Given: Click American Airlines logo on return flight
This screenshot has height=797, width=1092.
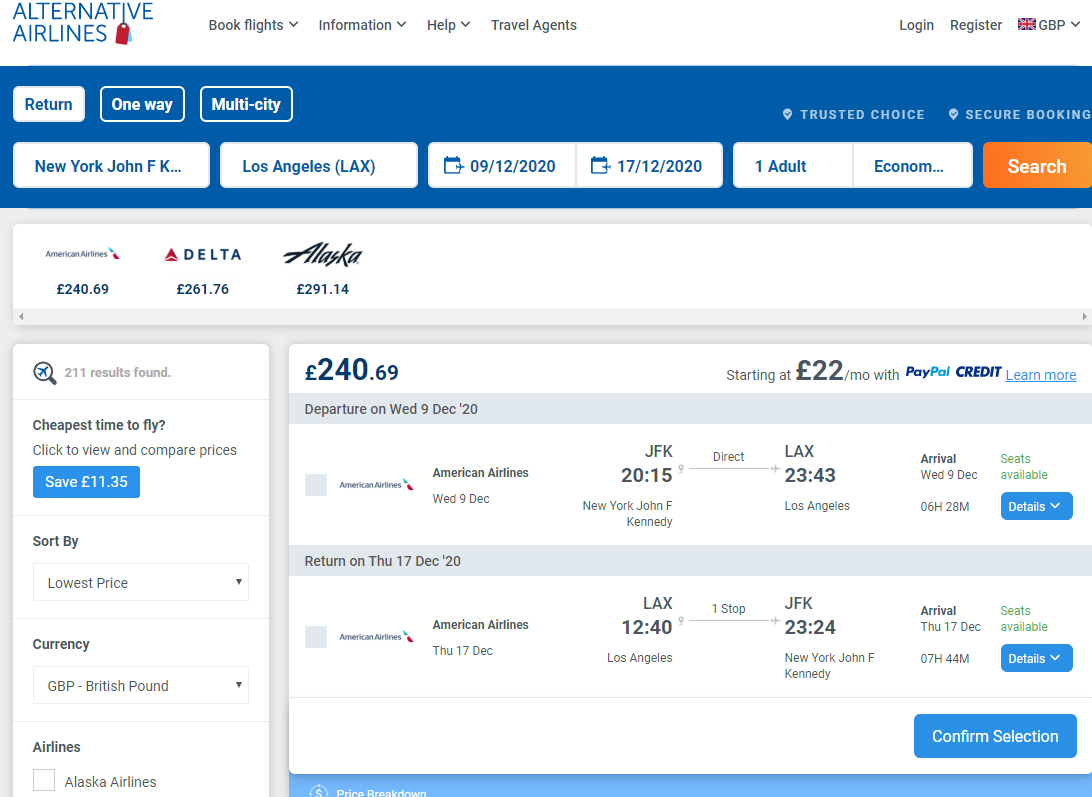Looking at the screenshot, I should point(376,637).
